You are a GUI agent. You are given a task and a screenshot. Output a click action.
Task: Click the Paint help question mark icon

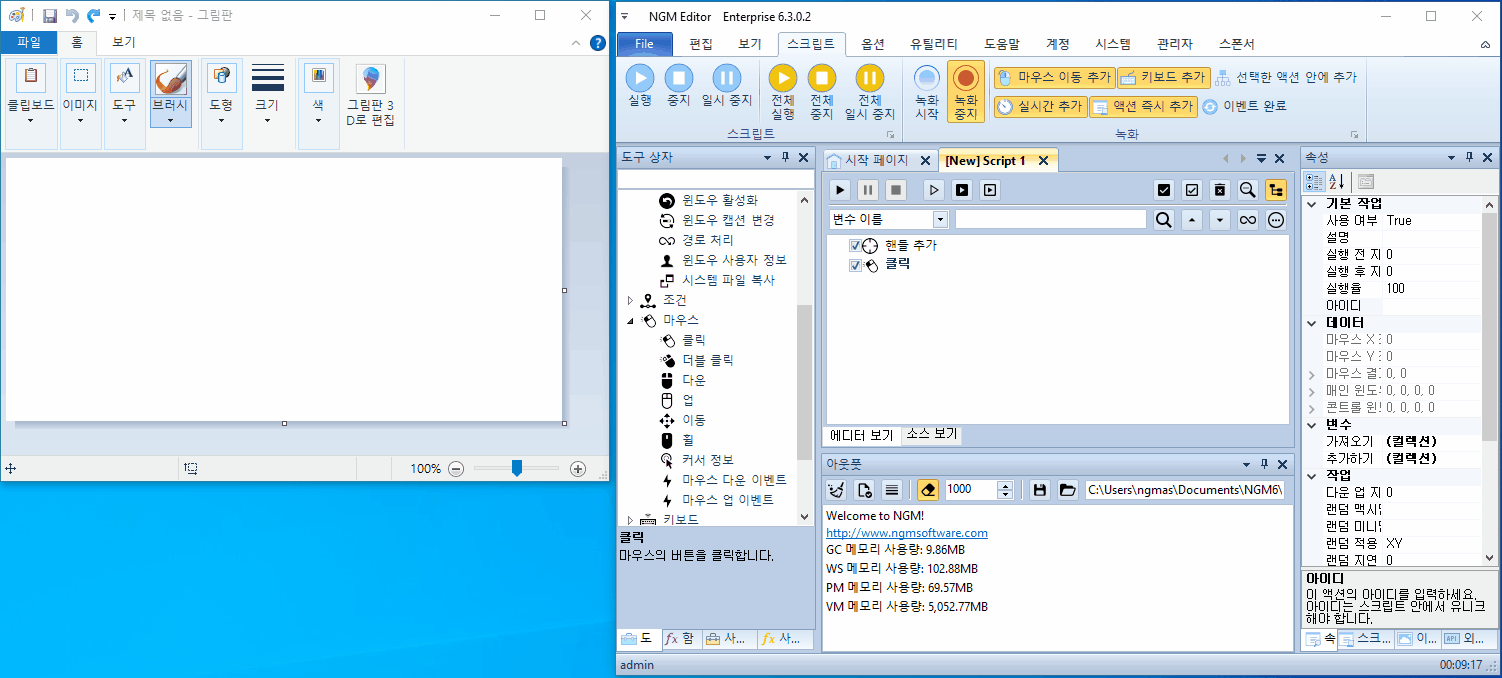(x=598, y=43)
